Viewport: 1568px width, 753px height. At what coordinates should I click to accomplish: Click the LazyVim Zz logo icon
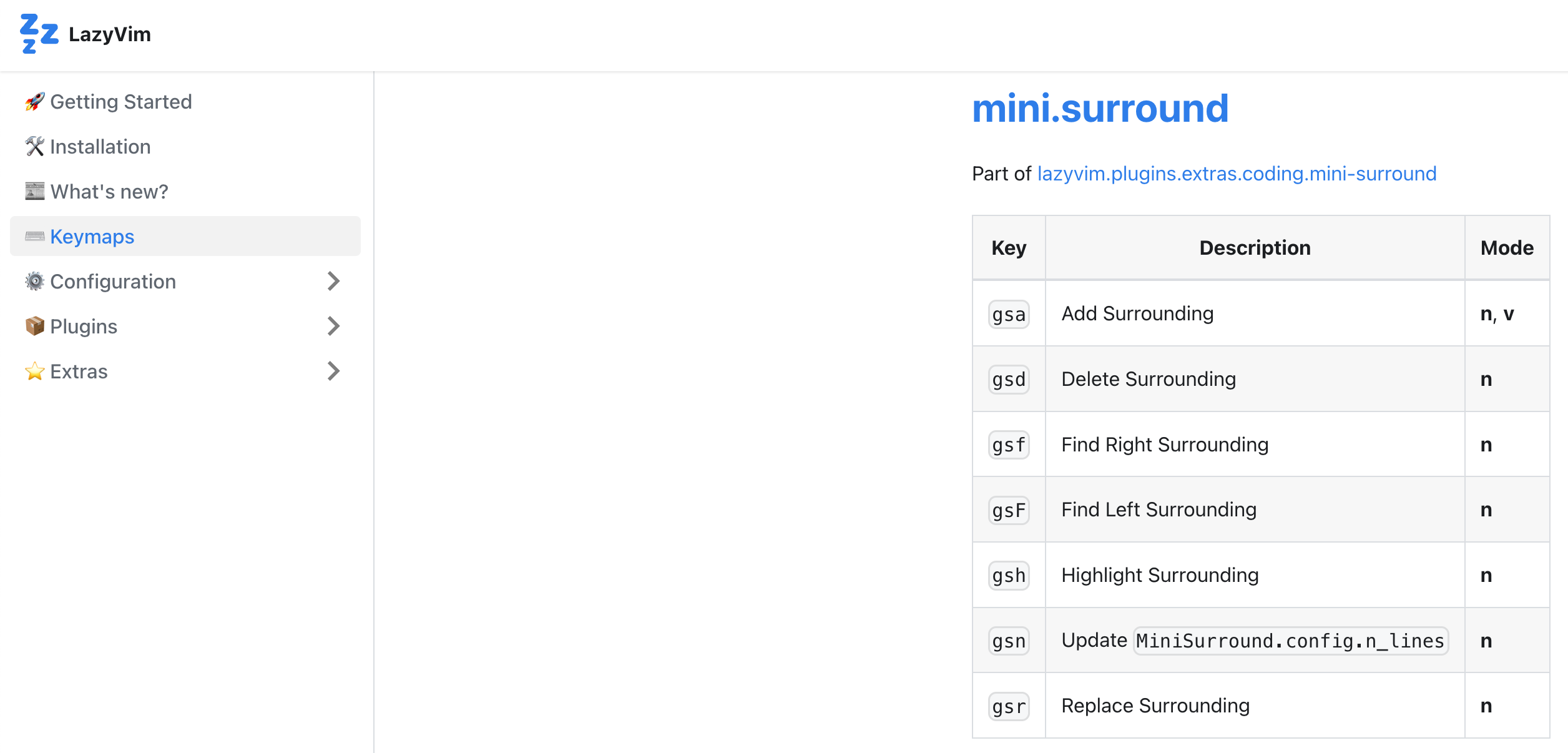tap(39, 34)
